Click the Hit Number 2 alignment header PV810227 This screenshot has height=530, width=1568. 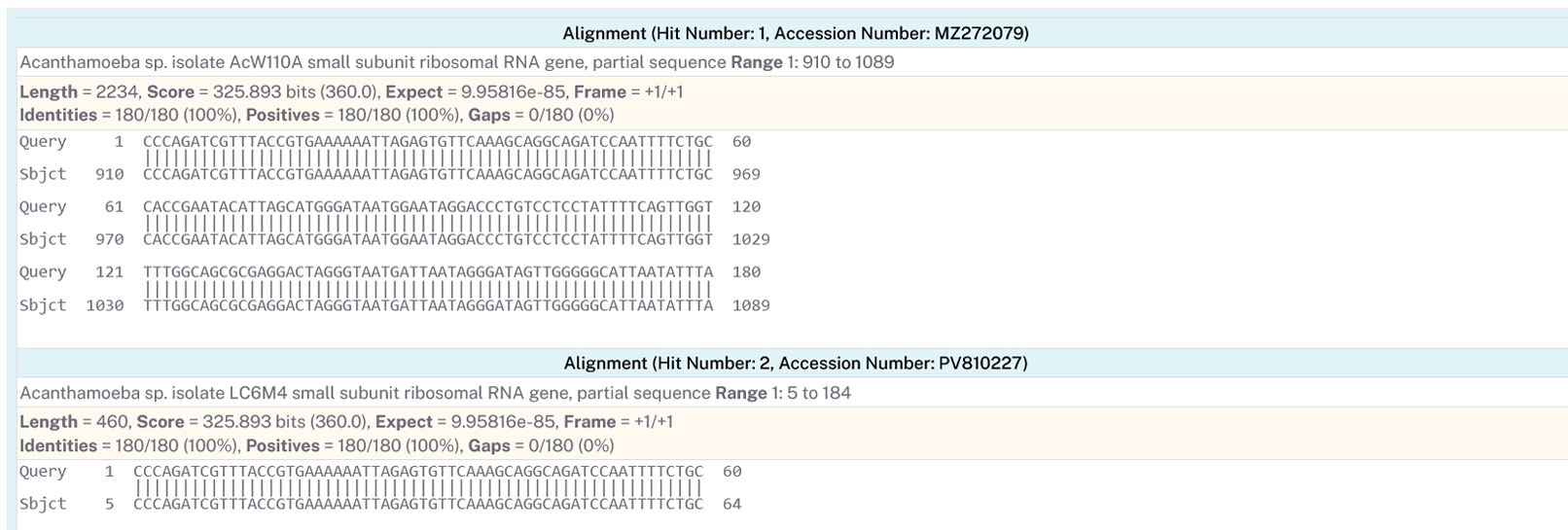795,363
